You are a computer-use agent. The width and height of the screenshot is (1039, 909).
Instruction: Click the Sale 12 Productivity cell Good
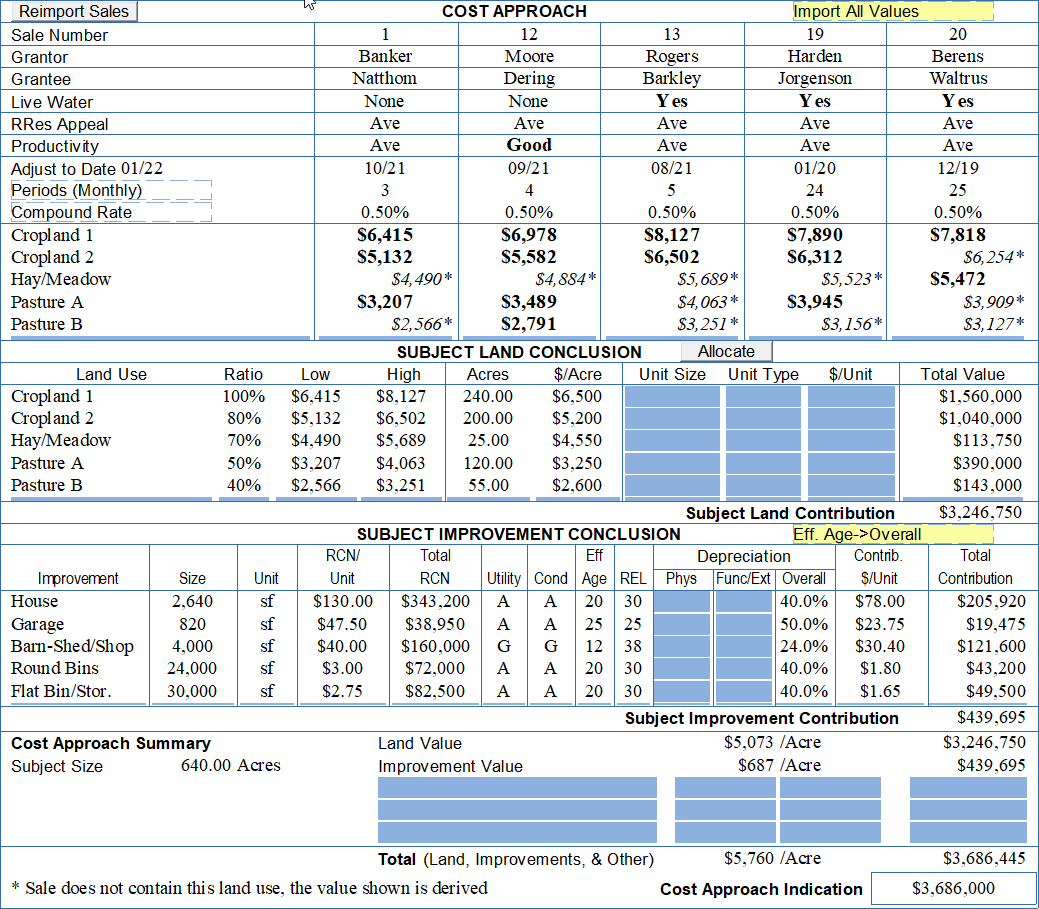(x=529, y=146)
